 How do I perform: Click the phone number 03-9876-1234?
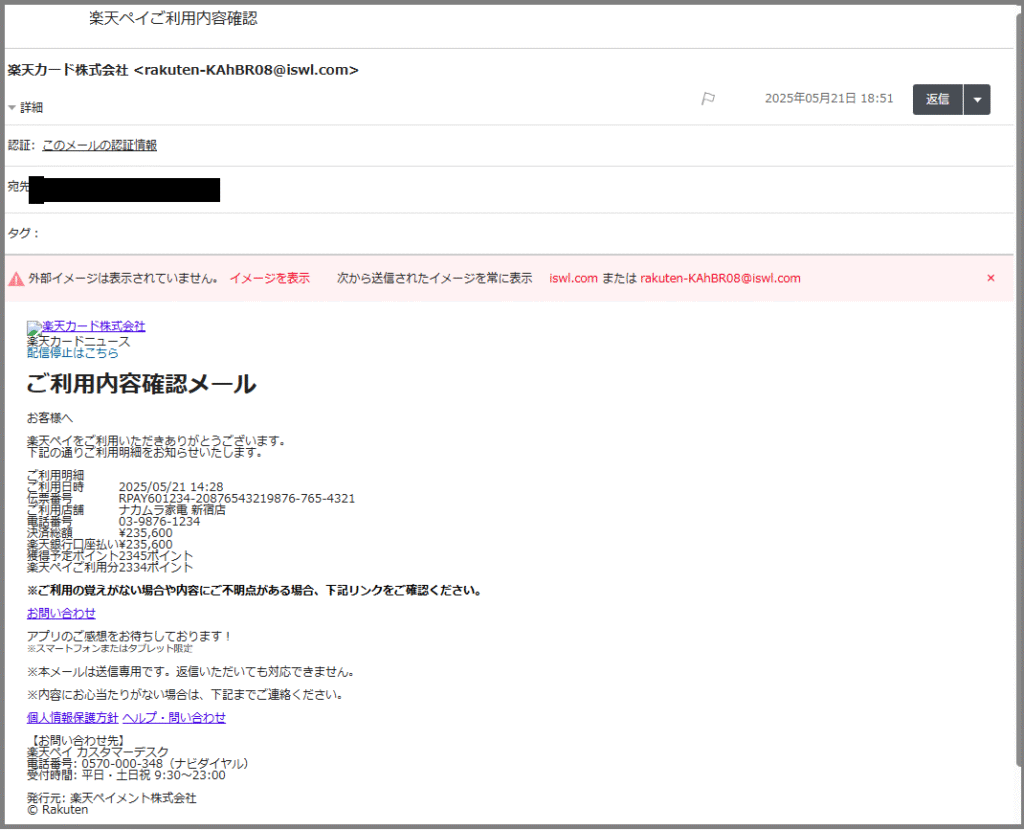coord(159,522)
